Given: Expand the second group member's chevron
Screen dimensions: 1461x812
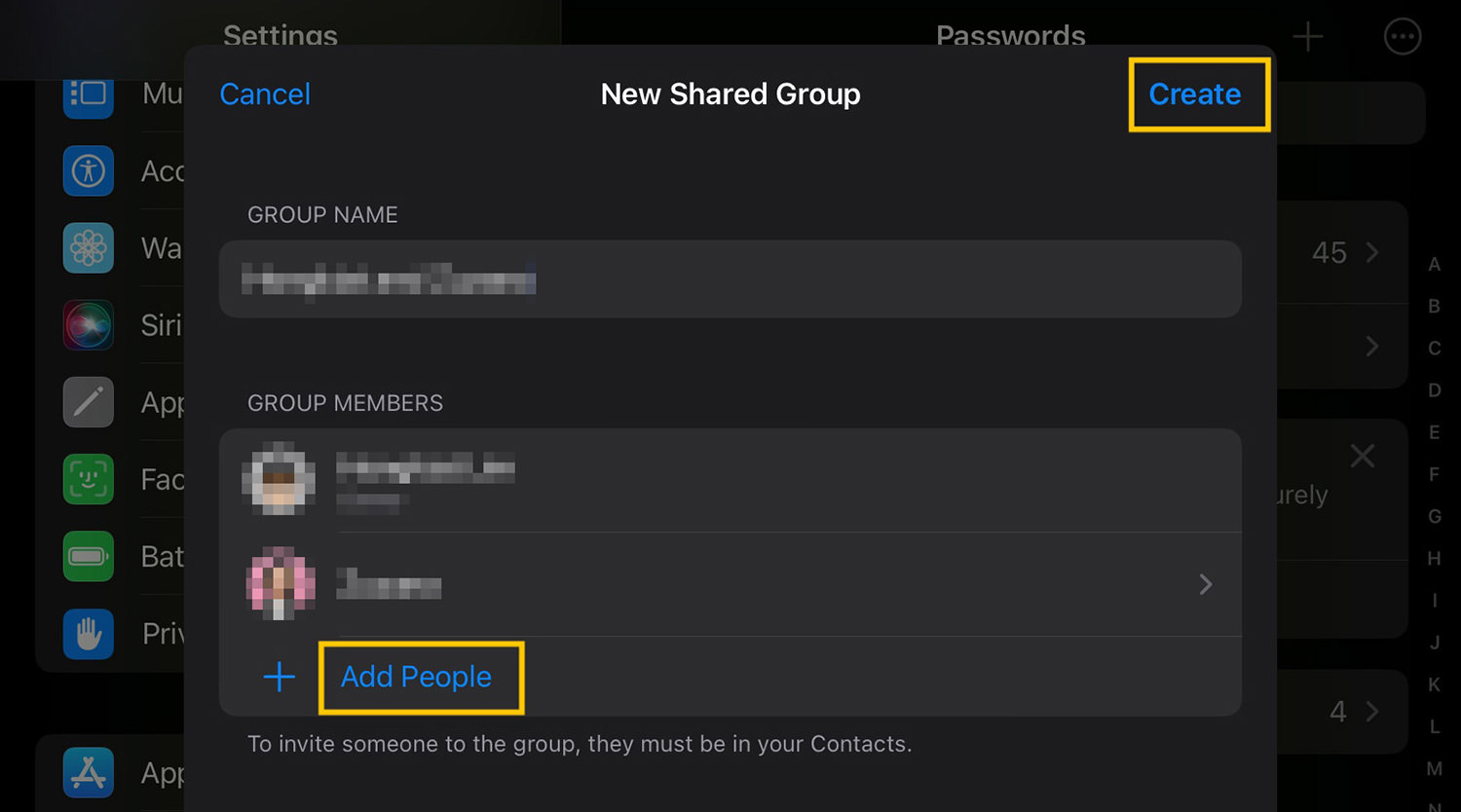Looking at the screenshot, I should 1206,584.
